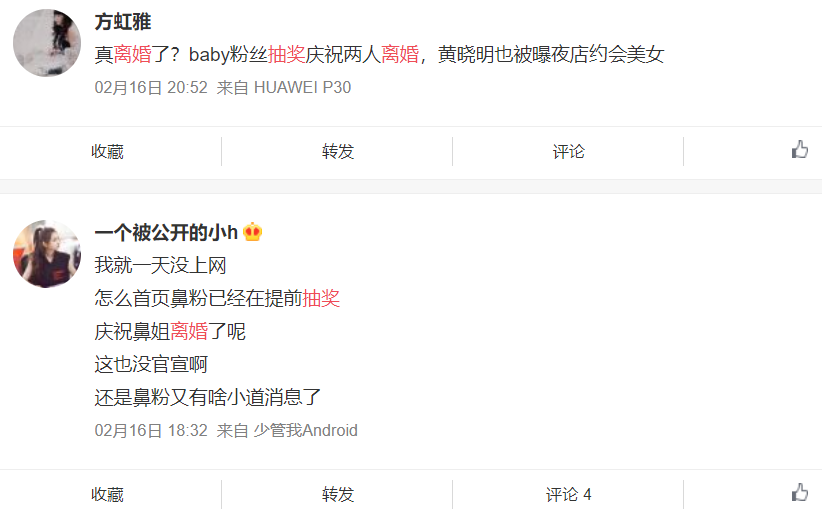Image resolution: width=822 pixels, height=511 pixels.
Task: Like the post by 一个被公开的小h
Action: point(799,493)
